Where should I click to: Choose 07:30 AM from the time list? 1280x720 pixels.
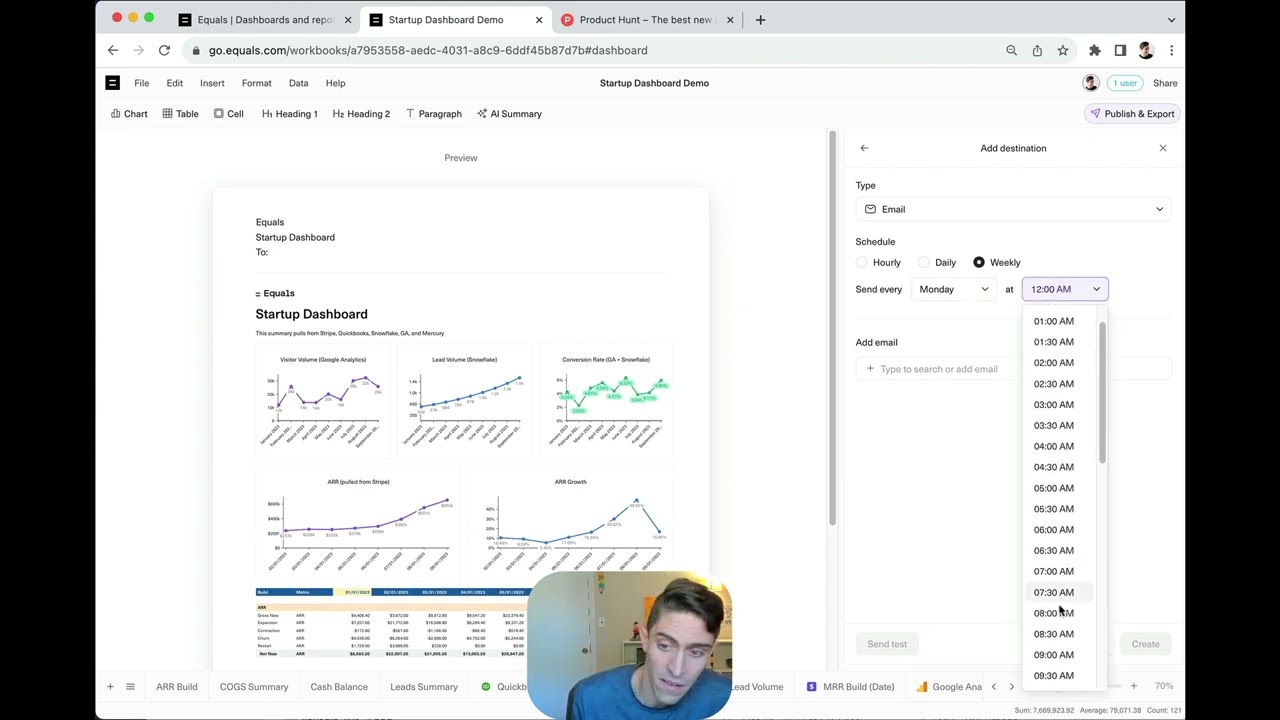click(1054, 592)
